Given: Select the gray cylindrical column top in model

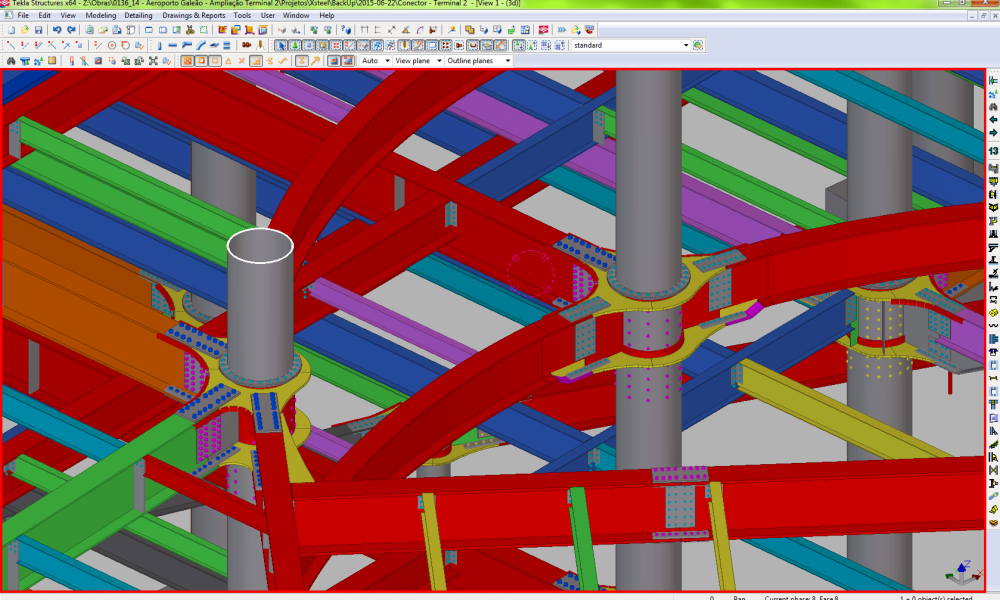Looking at the screenshot, I should (x=260, y=246).
